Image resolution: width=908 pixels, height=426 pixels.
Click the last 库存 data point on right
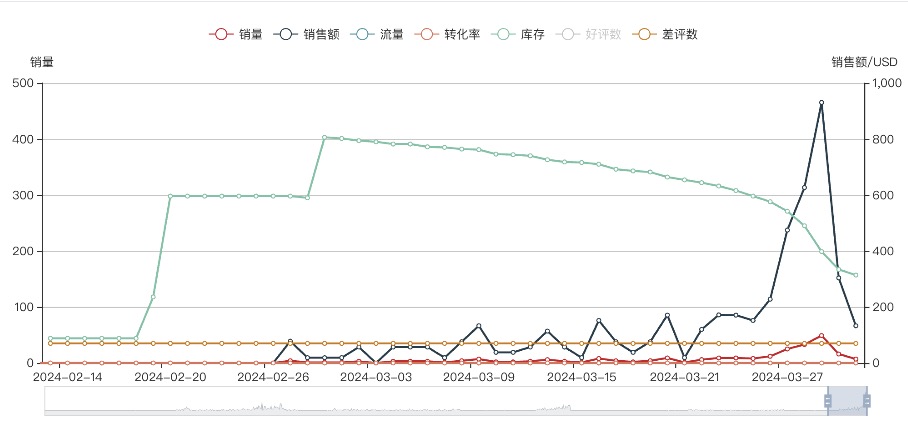point(856,275)
